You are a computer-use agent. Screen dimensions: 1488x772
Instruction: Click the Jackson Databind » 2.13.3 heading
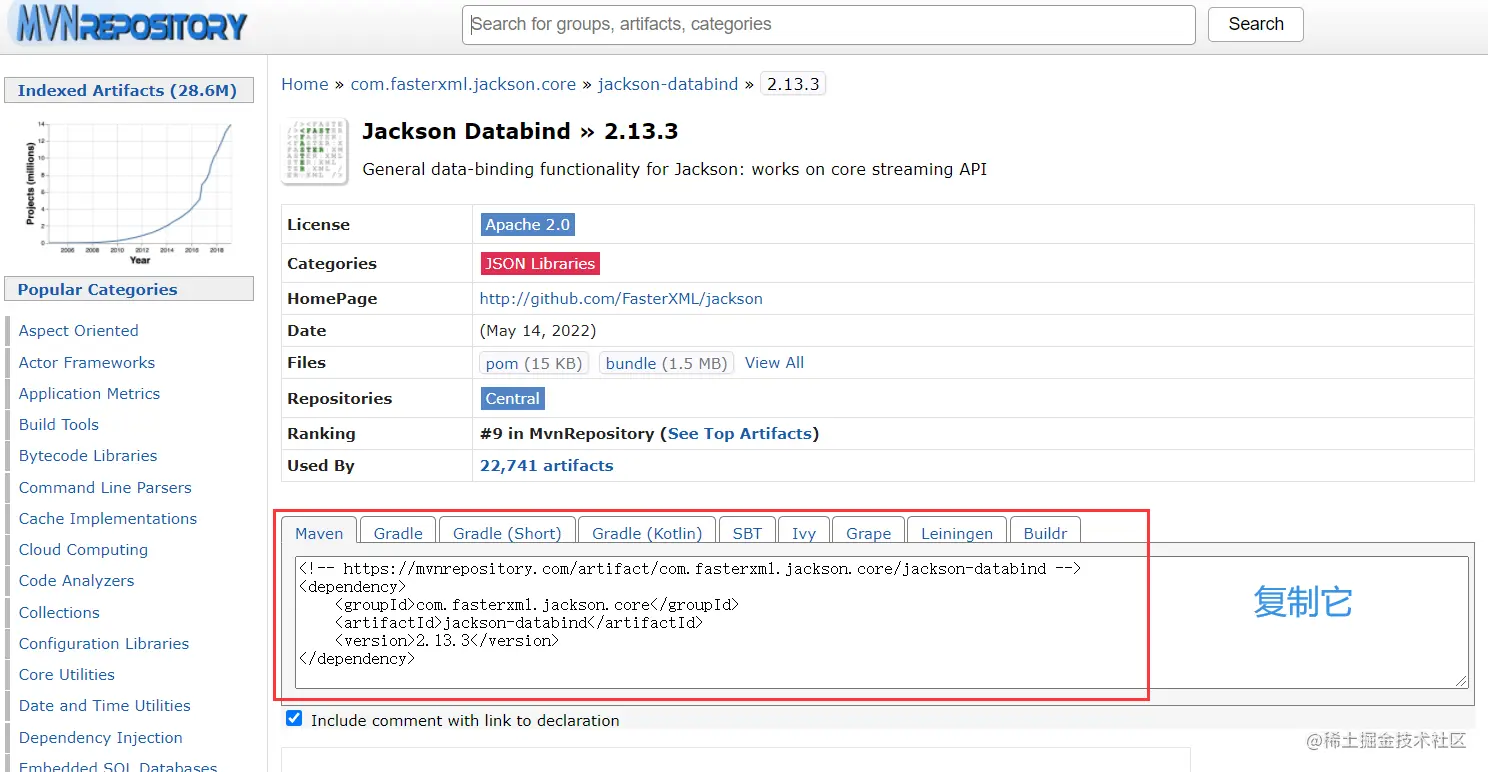click(x=520, y=131)
